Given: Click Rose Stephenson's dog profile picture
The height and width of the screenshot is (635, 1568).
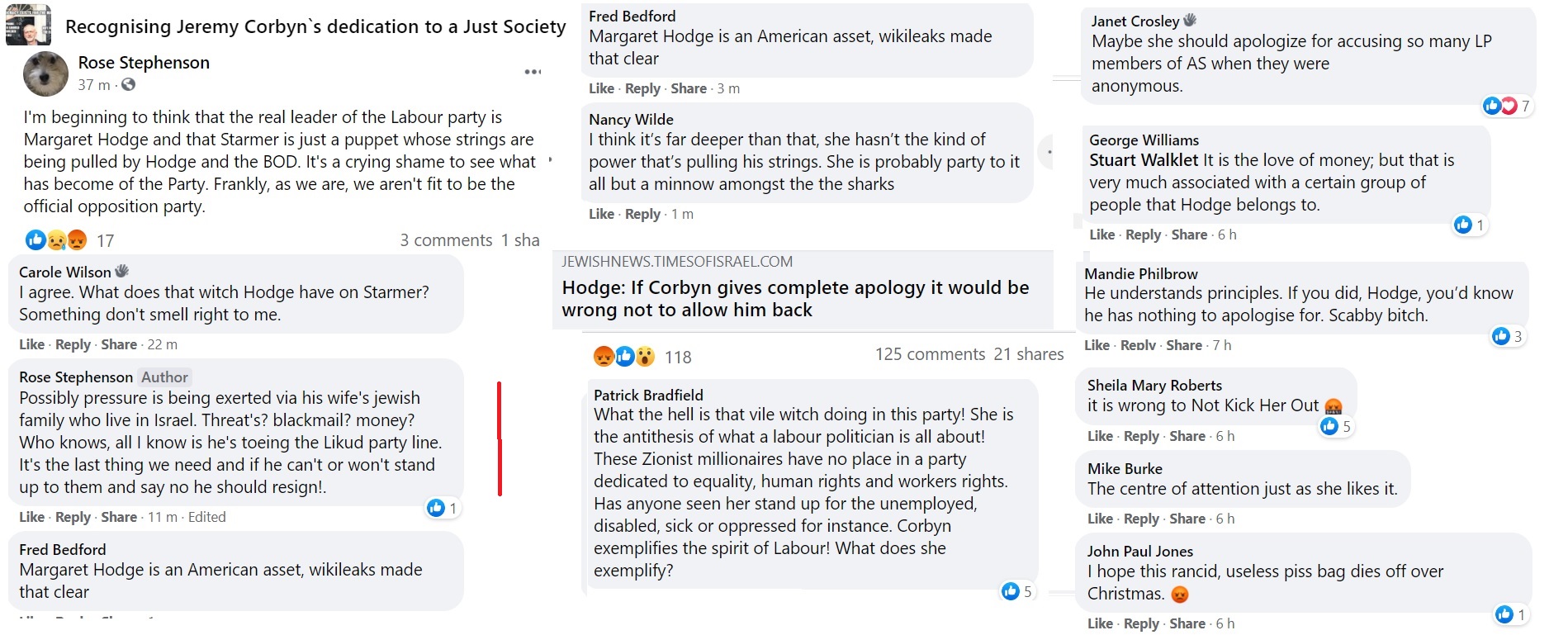Looking at the screenshot, I should pyautogui.click(x=45, y=73).
